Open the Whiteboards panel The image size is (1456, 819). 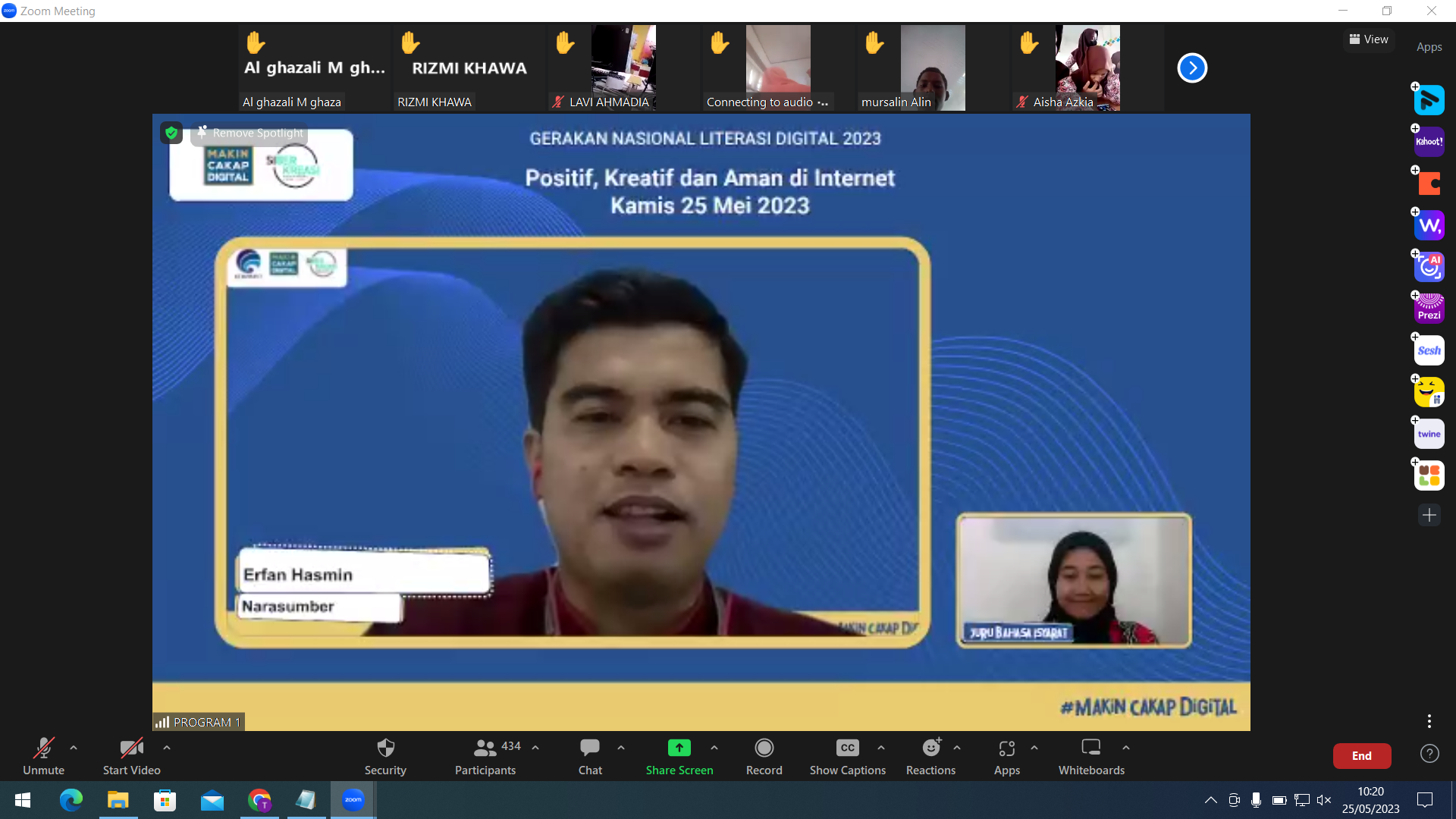pos(1091,756)
